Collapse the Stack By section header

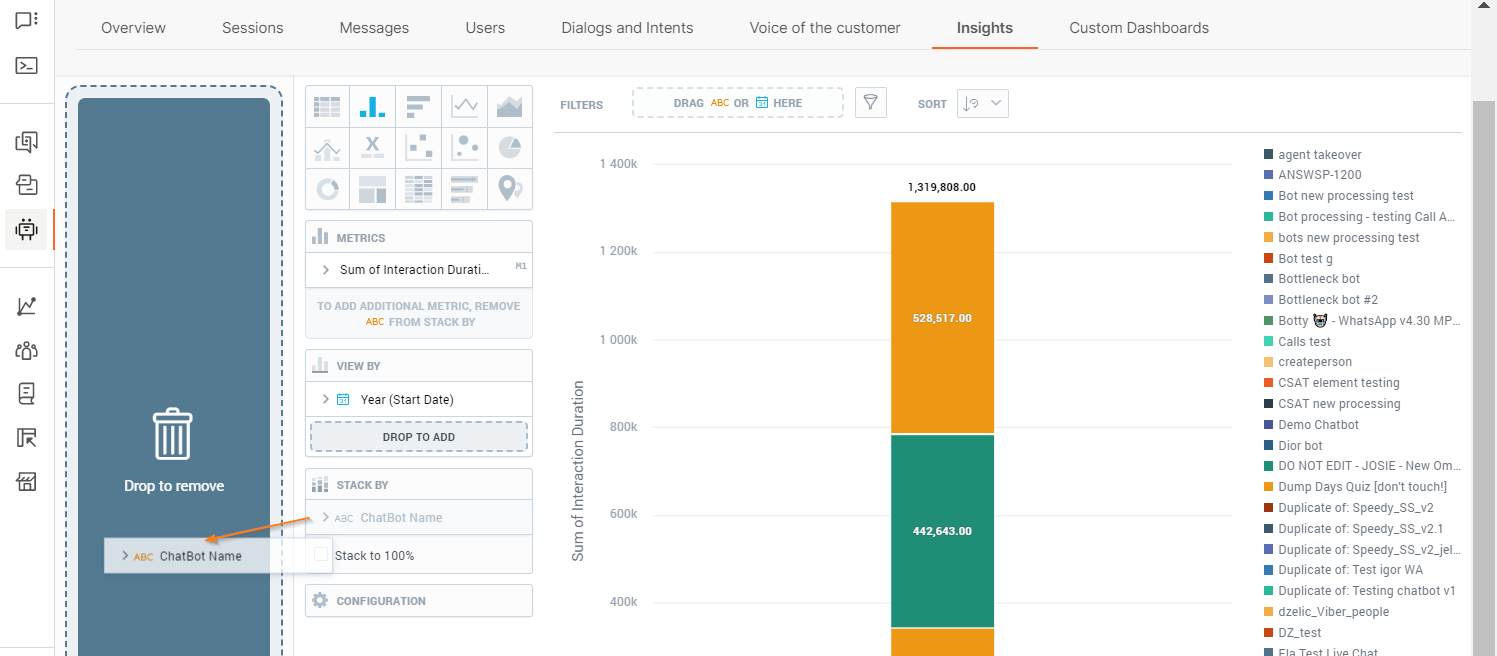pos(419,485)
